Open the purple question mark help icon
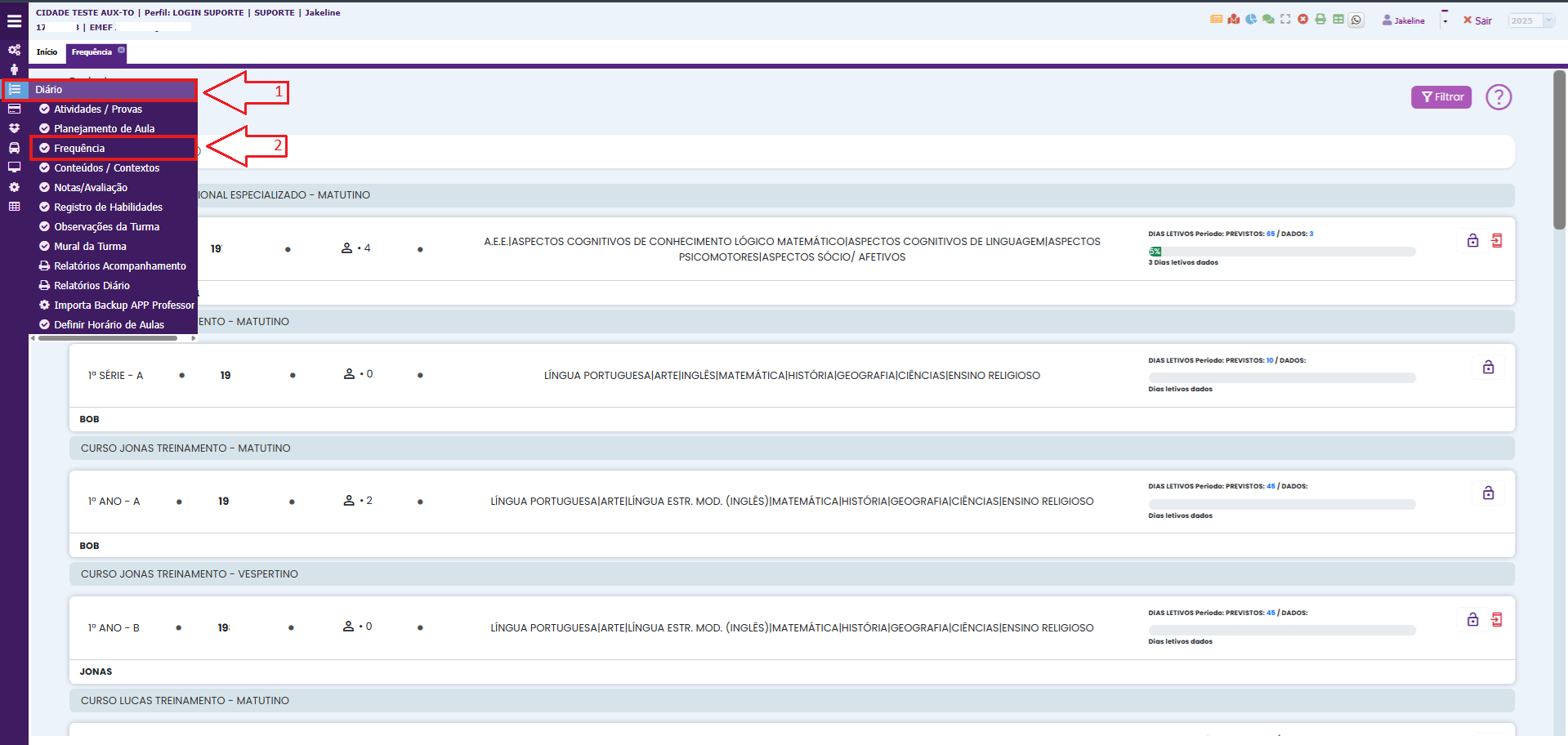The height and width of the screenshot is (745, 1568). tap(1498, 97)
